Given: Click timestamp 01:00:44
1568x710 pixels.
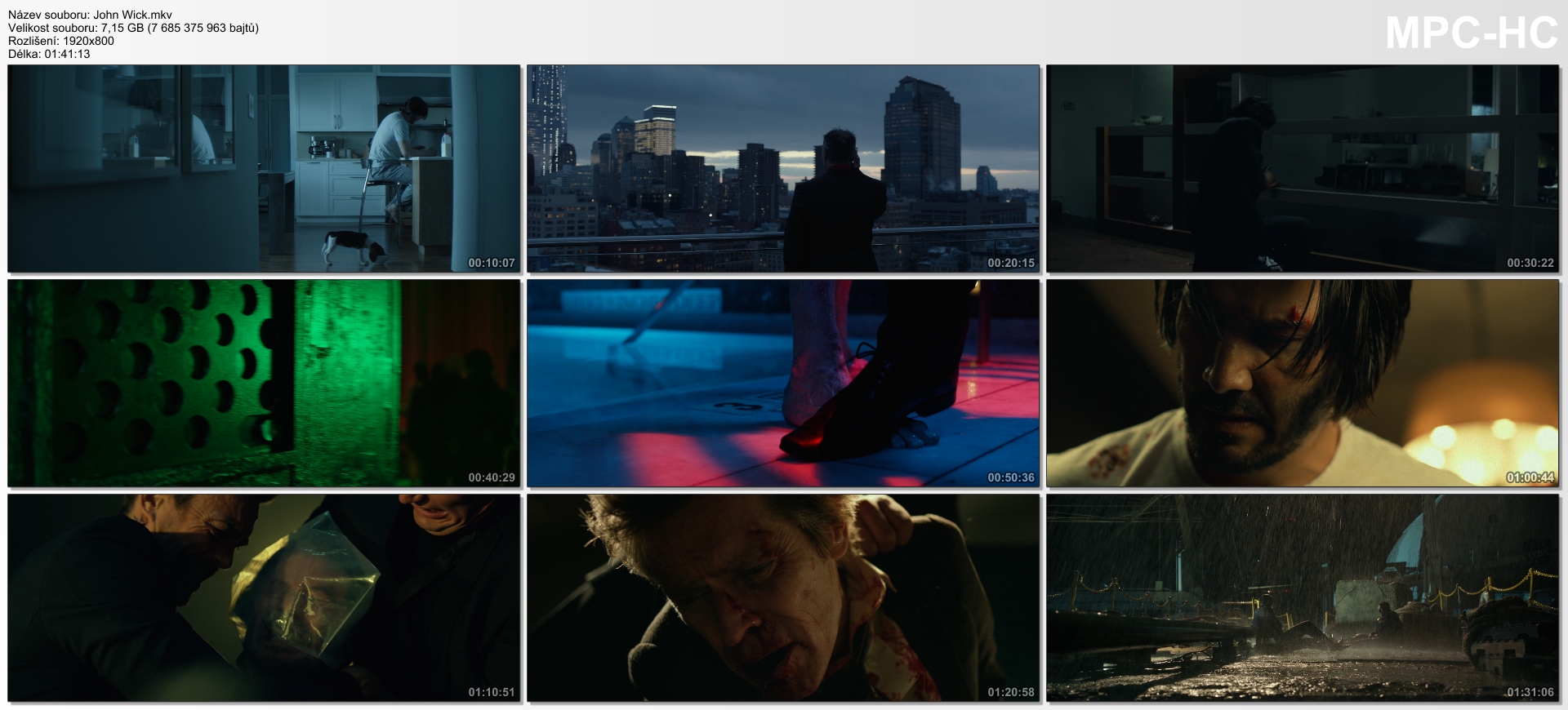Looking at the screenshot, I should (1530, 477).
